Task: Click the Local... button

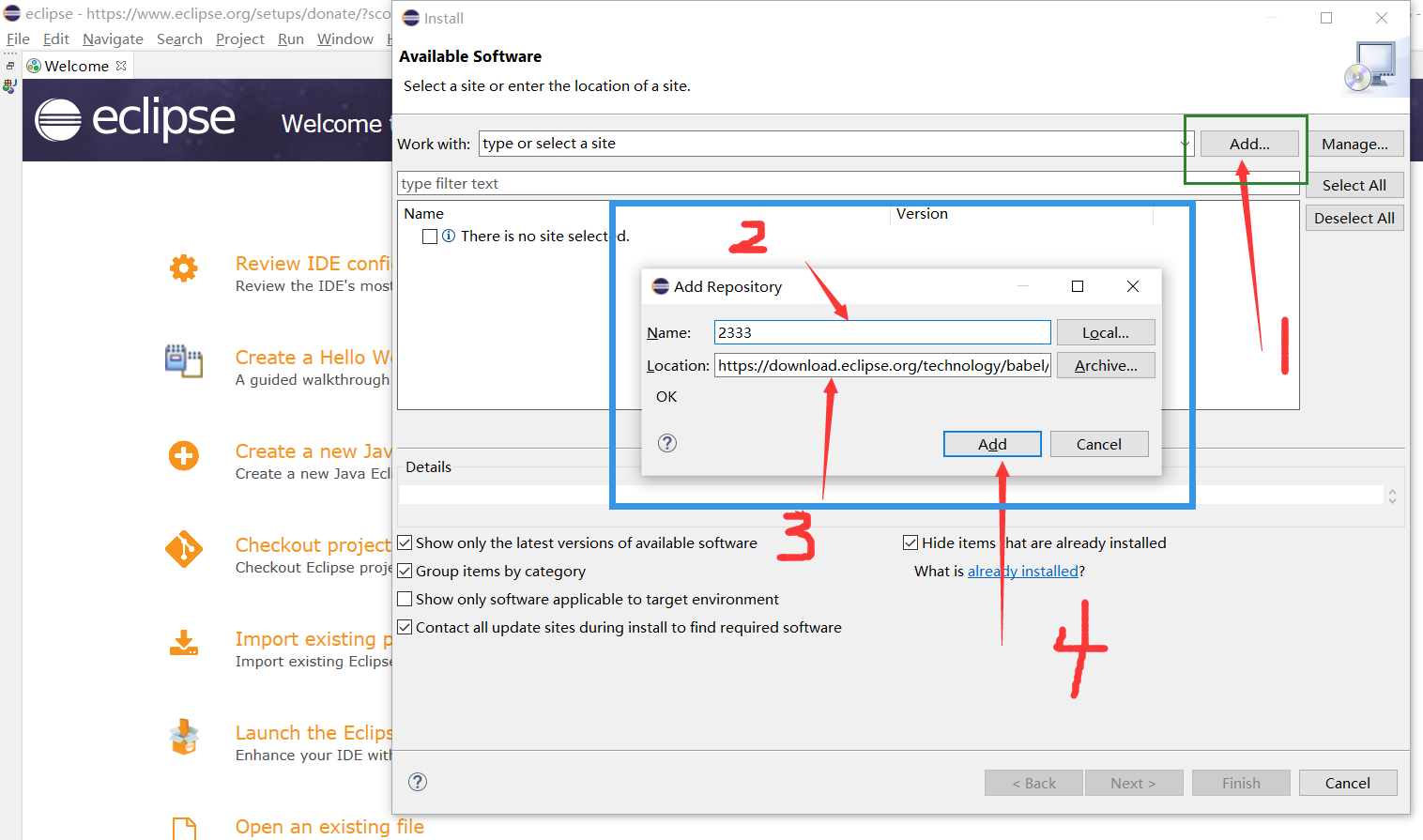Action: click(1106, 332)
